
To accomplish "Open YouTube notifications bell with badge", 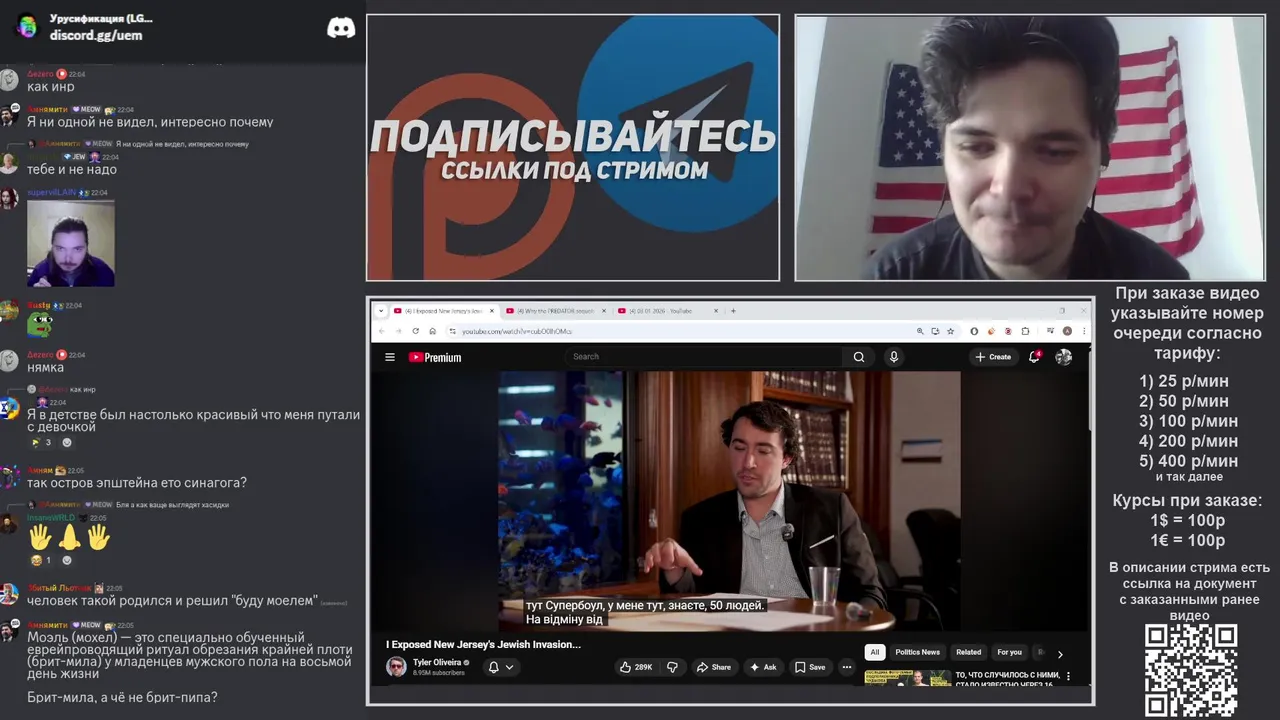I will (1035, 356).
